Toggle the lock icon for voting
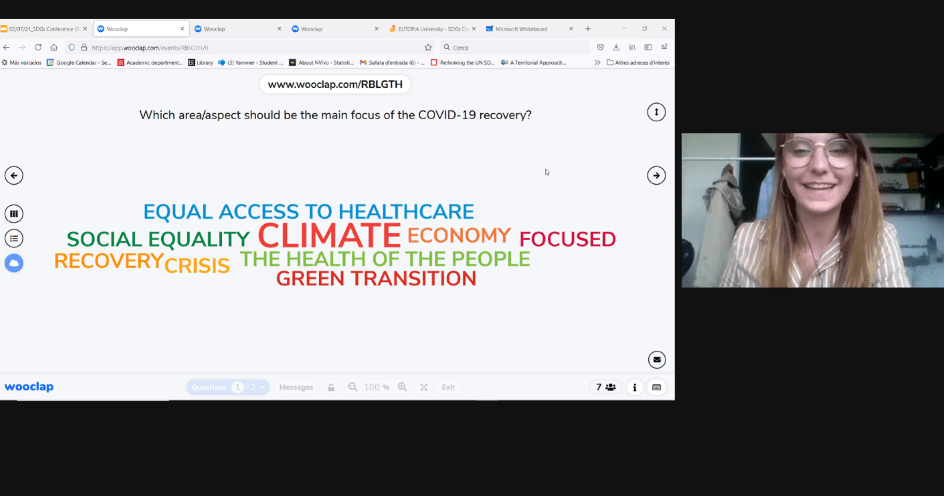This screenshot has height=497, width=945. pos(331,387)
